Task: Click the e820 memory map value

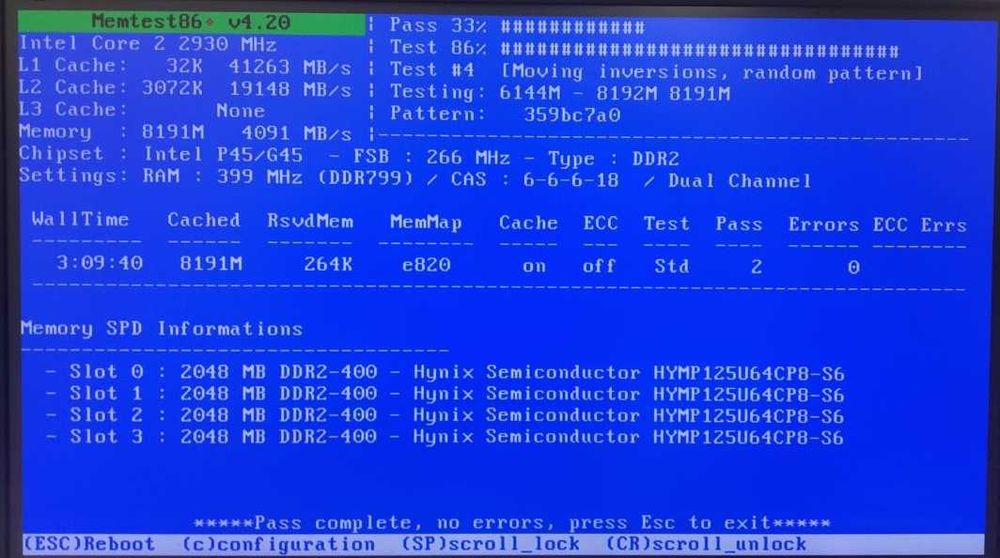Action: tap(426, 265)
